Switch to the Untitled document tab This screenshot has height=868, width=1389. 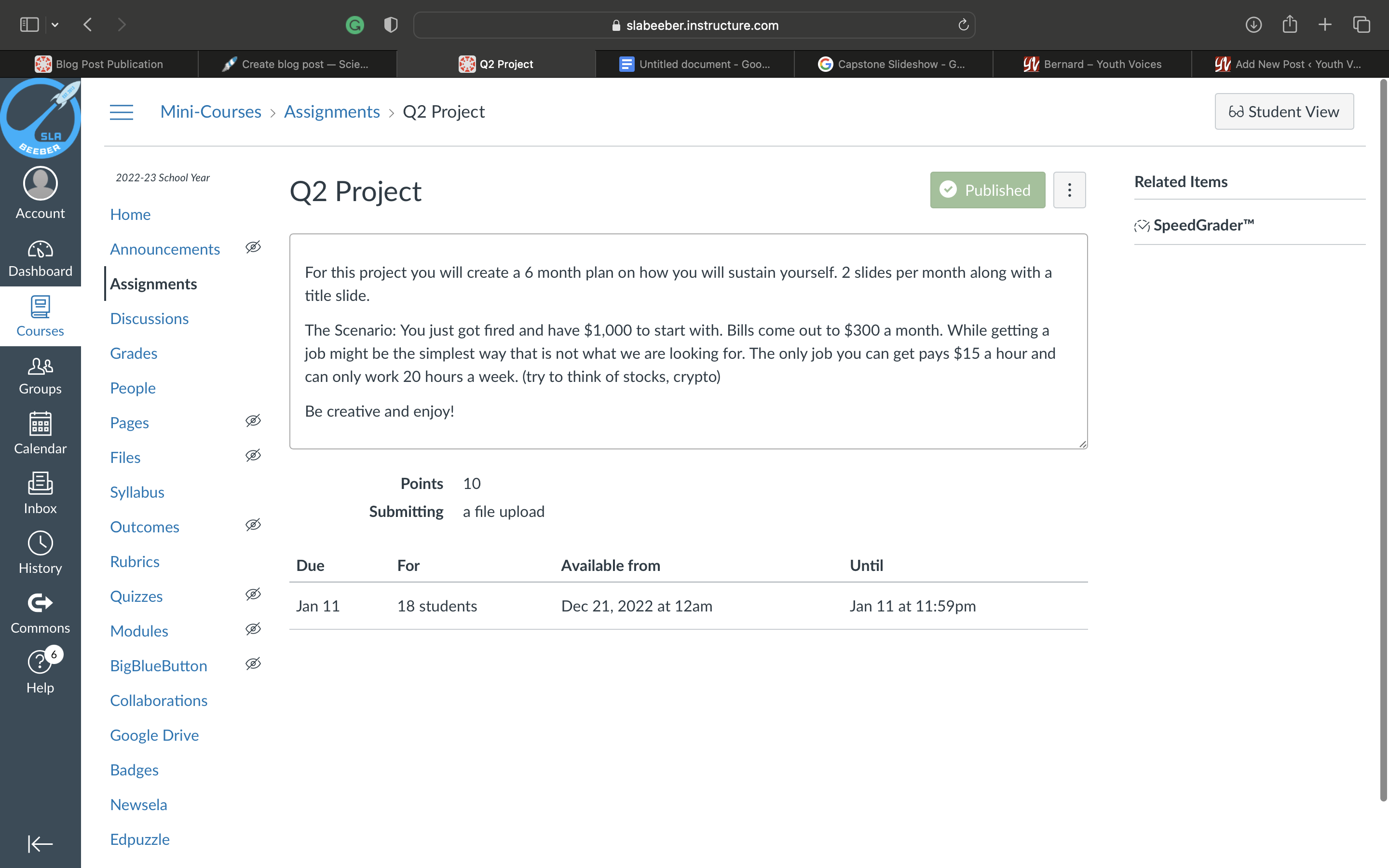(x=695, y=64)
